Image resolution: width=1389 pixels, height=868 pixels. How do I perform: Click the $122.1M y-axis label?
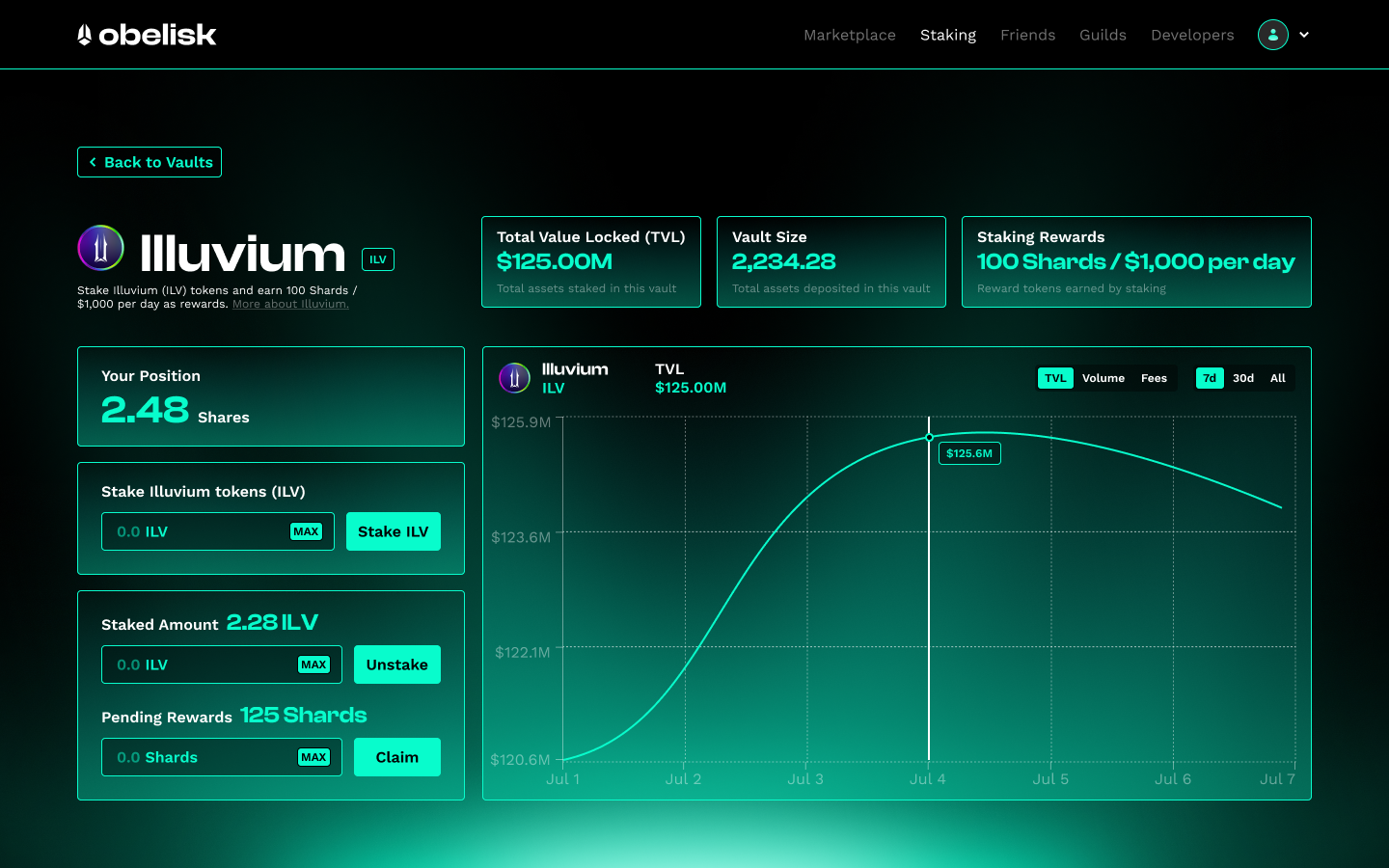[x=523, y=653]
